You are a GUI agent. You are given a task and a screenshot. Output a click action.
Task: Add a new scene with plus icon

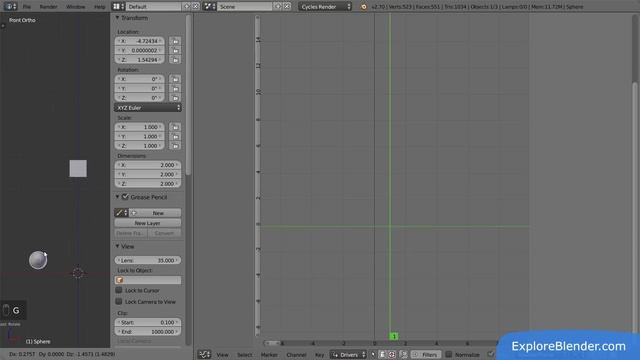278,7
